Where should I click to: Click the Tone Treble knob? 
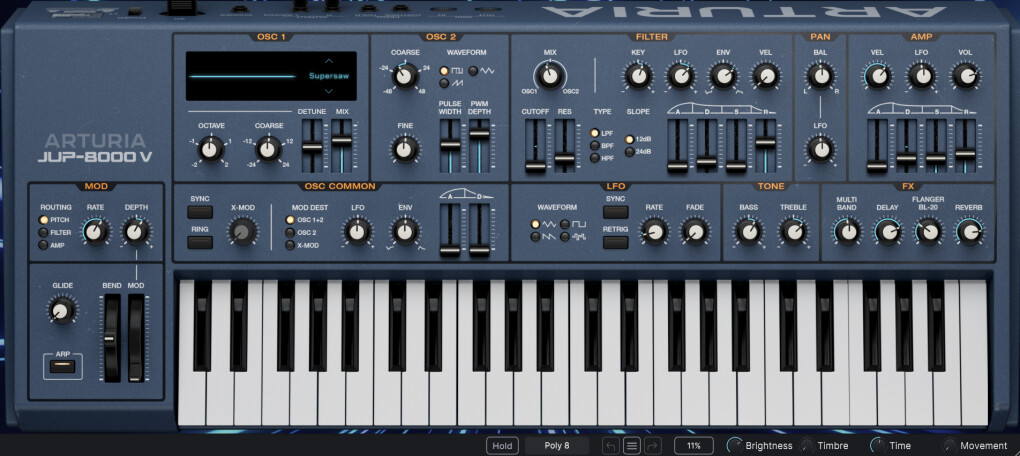pyautogui.click(x=793, y=232)
